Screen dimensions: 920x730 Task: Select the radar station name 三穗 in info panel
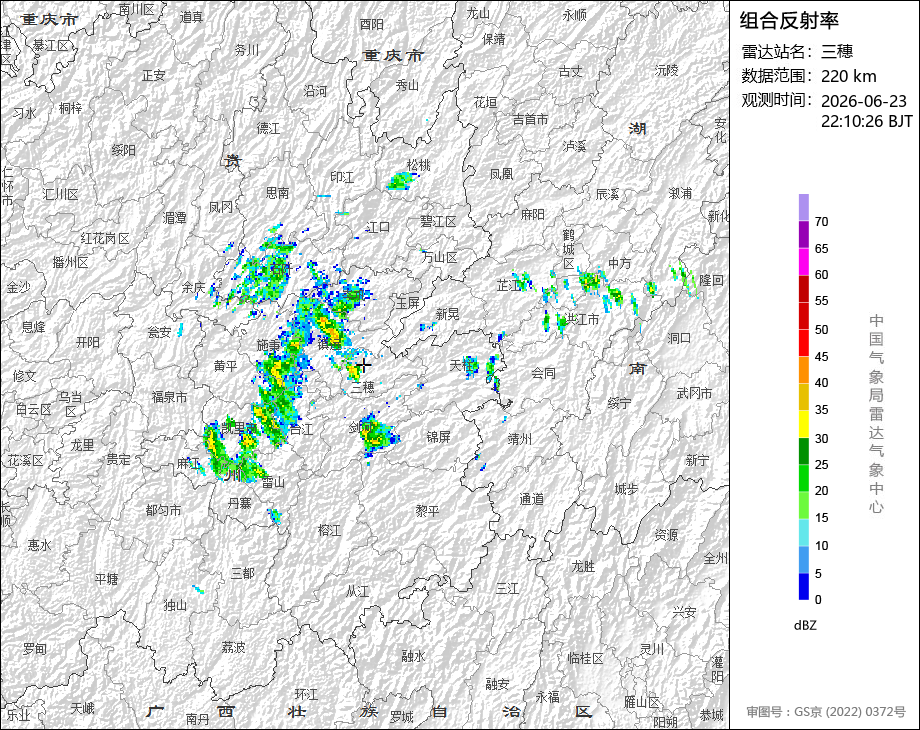coord(837,52)
